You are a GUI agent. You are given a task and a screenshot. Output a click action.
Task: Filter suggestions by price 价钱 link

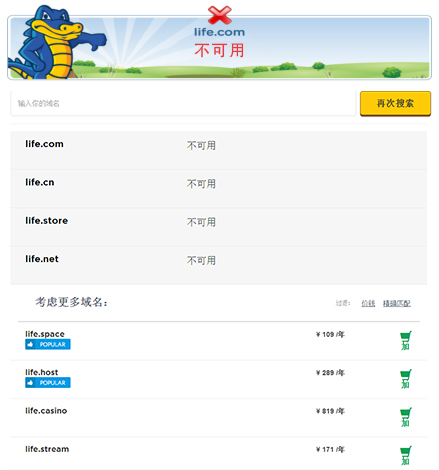click(368, 303)
